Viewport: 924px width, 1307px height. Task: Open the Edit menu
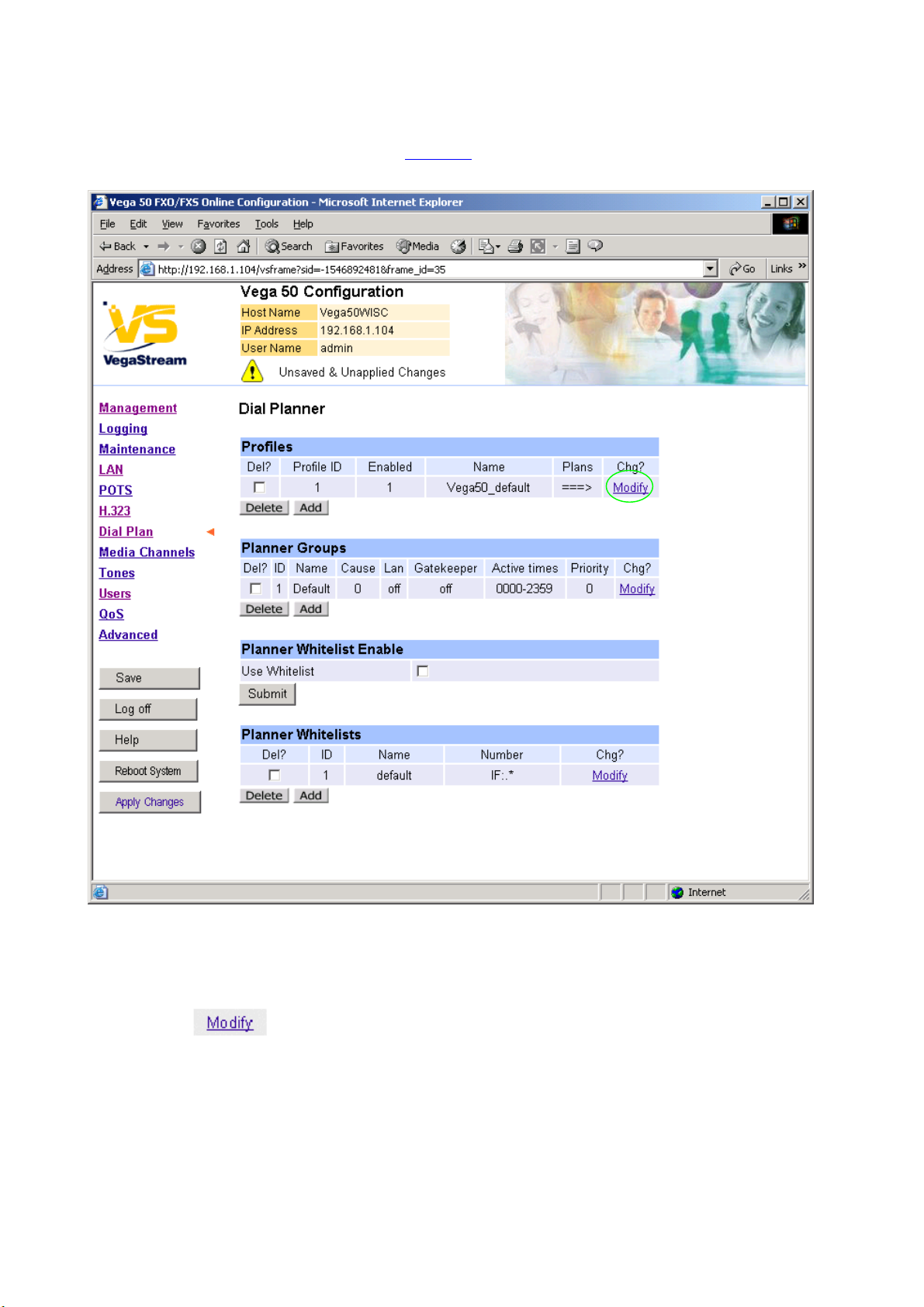(138, 224)
